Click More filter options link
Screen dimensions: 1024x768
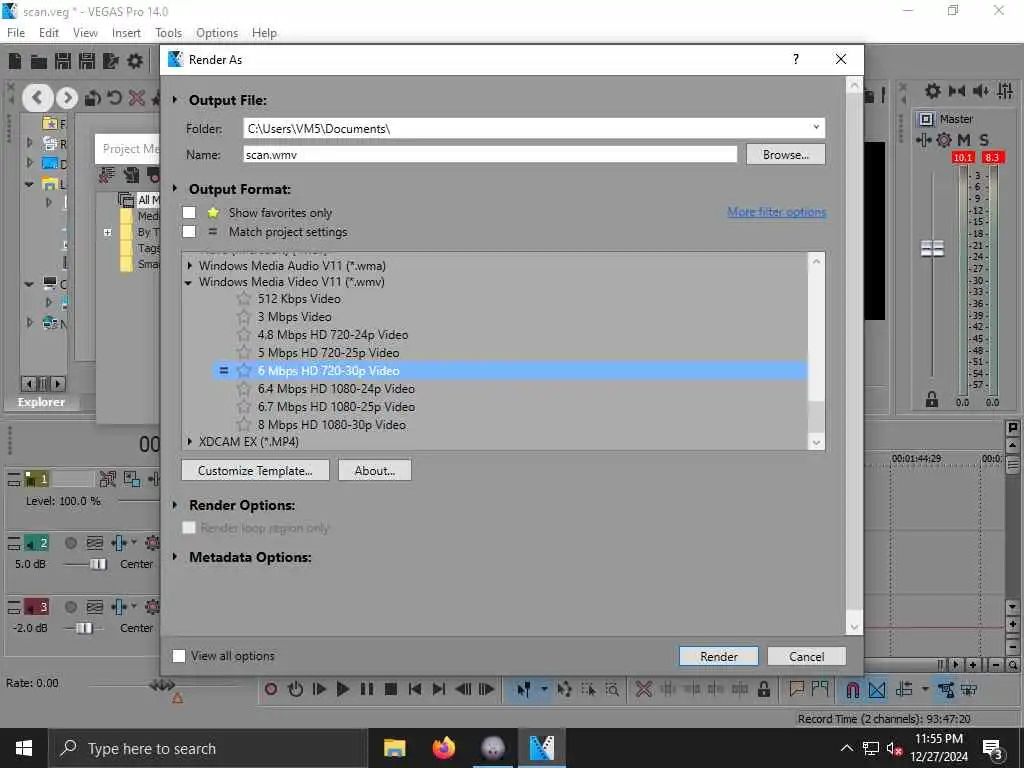pos(776,212)
